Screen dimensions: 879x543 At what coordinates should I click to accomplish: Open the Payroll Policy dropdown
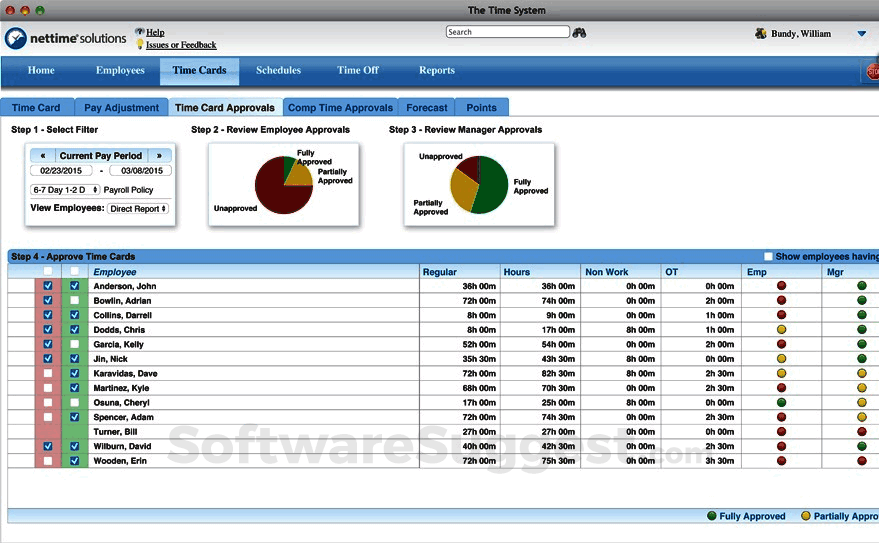click(66, 189)
